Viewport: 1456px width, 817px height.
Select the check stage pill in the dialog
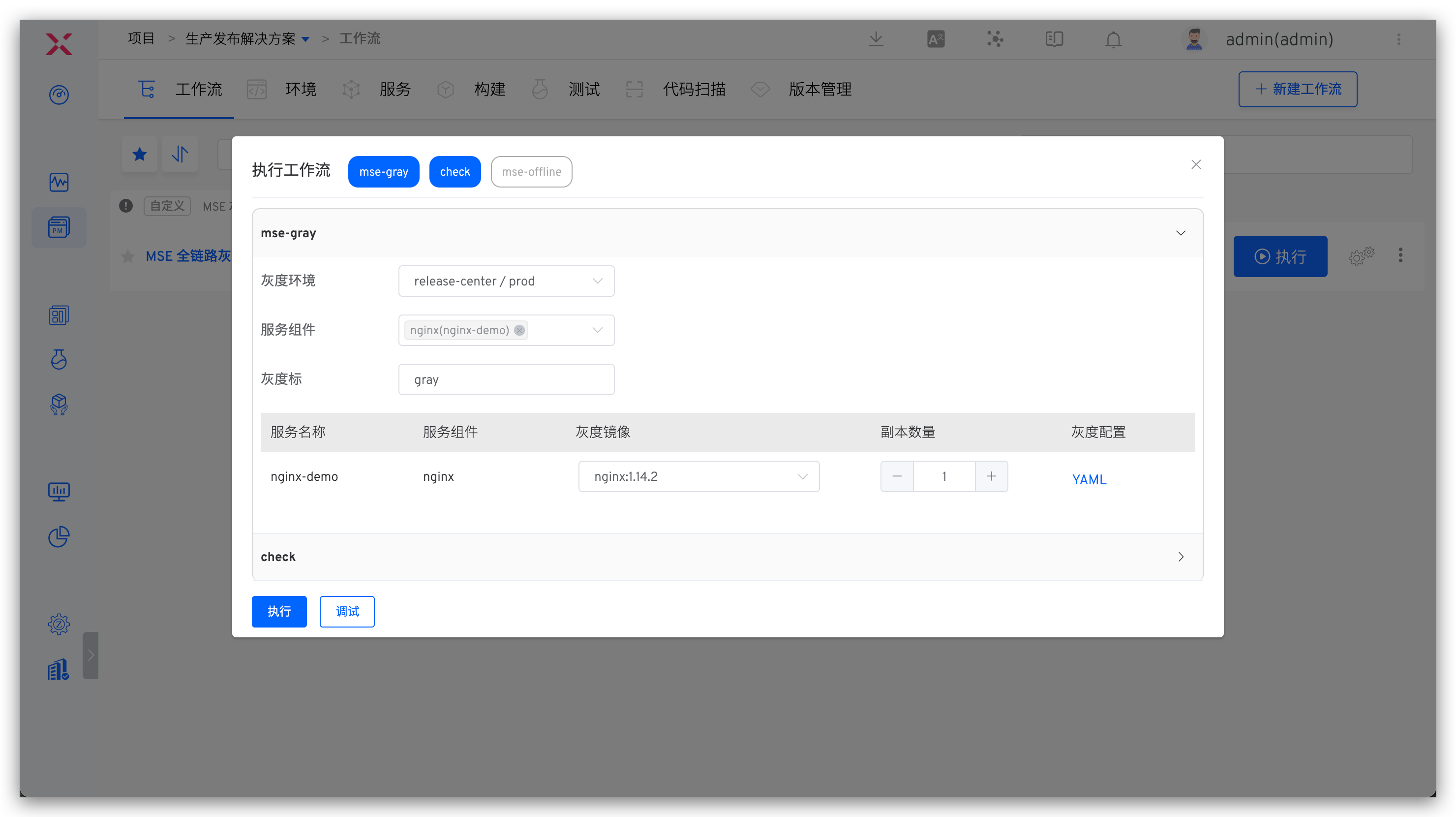coord(455,171)
